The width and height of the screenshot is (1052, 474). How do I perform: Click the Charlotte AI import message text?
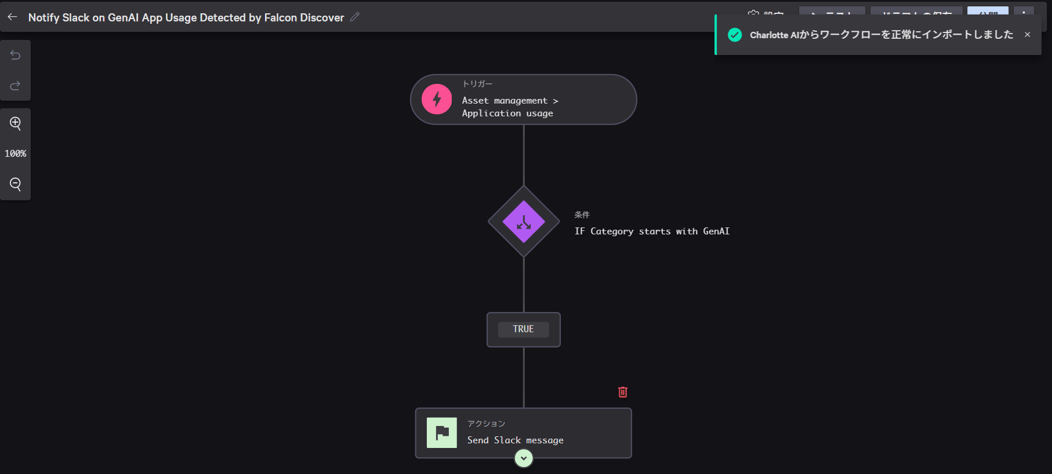tap(882, 35)
